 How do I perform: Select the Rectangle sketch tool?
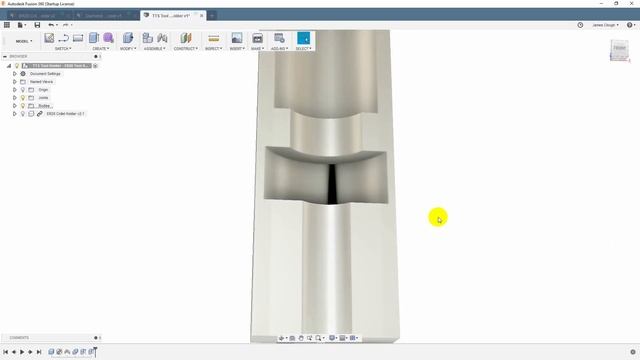[x=78, y=38]
